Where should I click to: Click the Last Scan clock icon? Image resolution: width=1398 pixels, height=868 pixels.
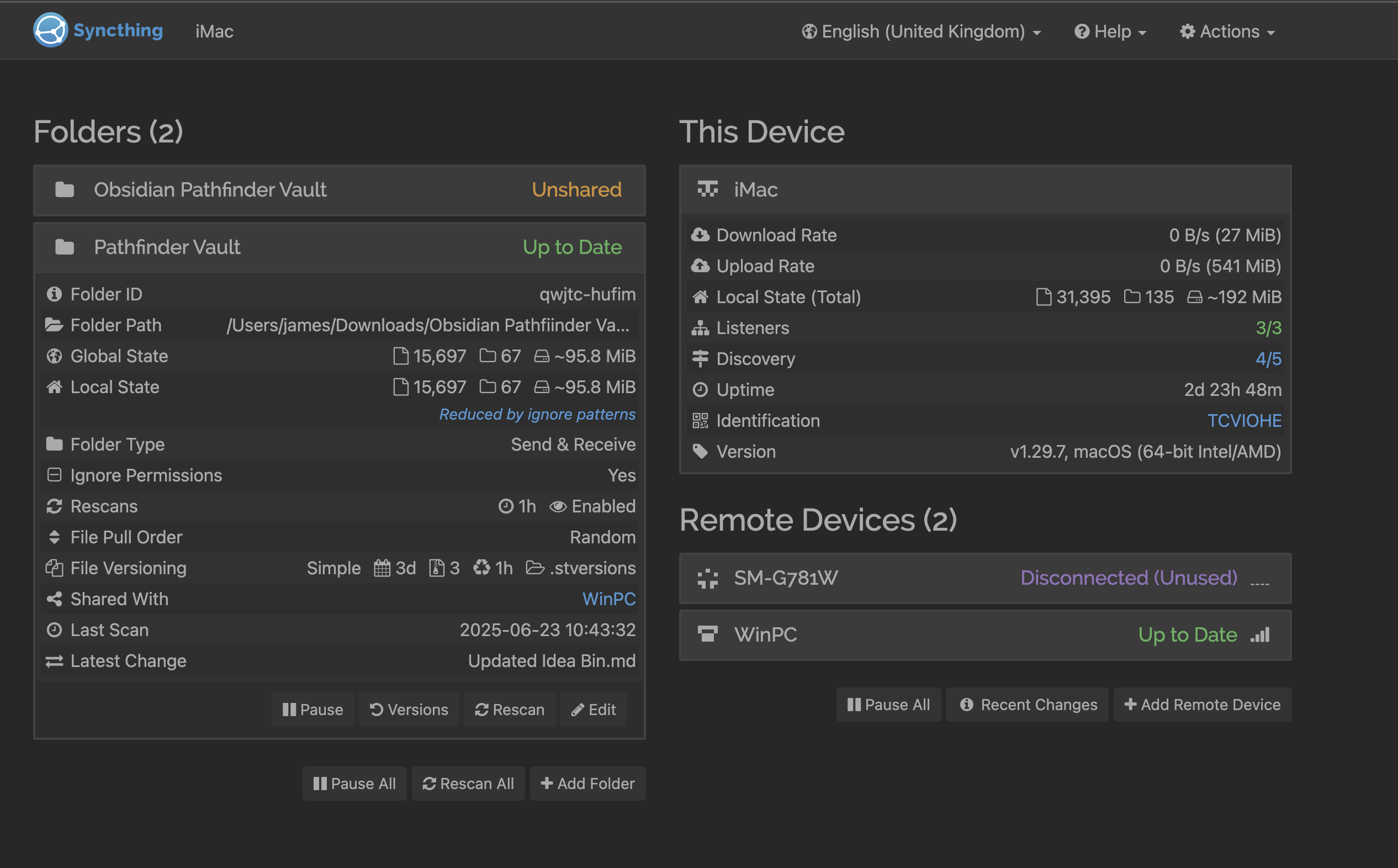[x=54, y=631]
